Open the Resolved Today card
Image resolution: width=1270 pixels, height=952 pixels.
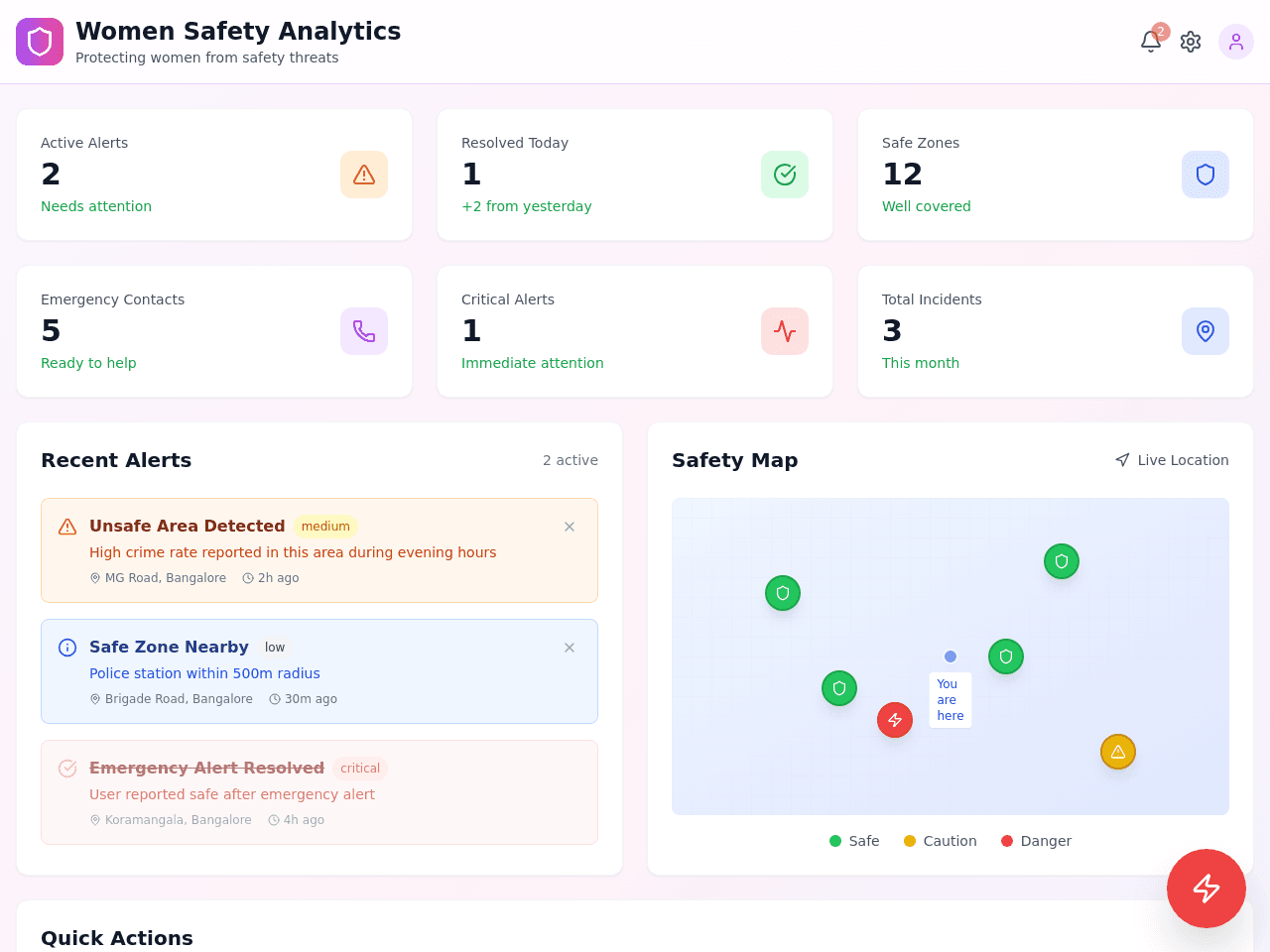[x=635, y=175]
